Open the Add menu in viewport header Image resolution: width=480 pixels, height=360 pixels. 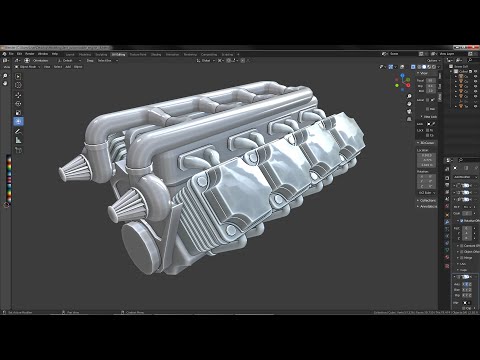(x=68, y=67)
